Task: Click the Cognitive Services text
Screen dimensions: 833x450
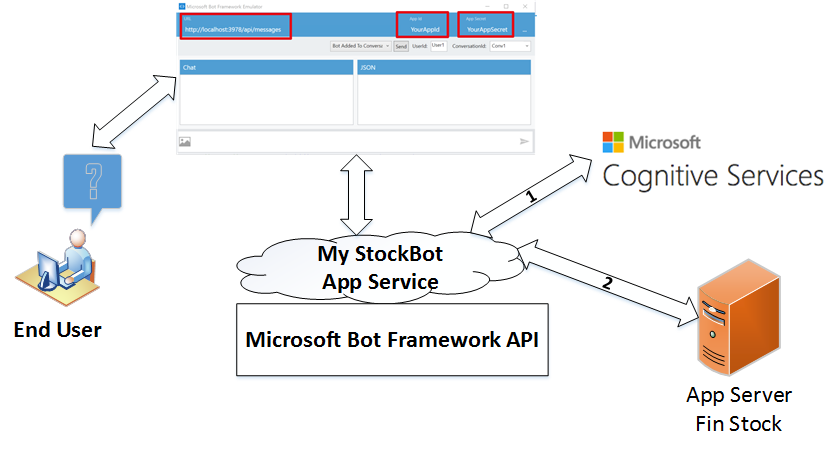Action: pos(713,176)
